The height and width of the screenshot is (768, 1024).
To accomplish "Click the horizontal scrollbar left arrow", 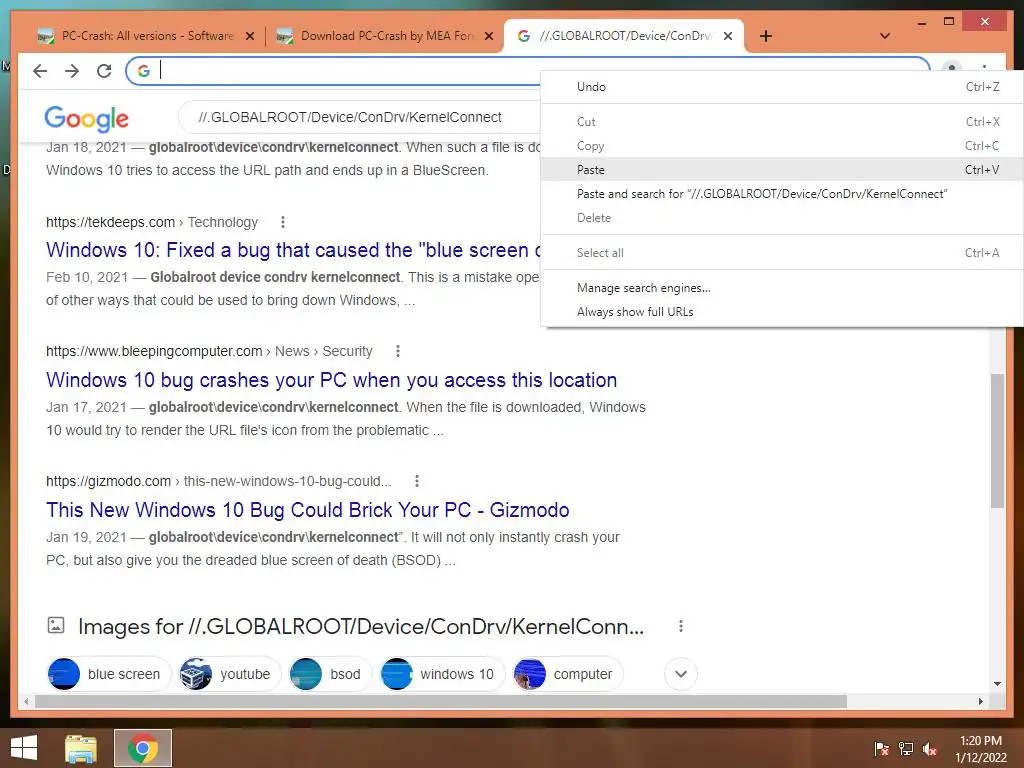I will tap(26, 701).
